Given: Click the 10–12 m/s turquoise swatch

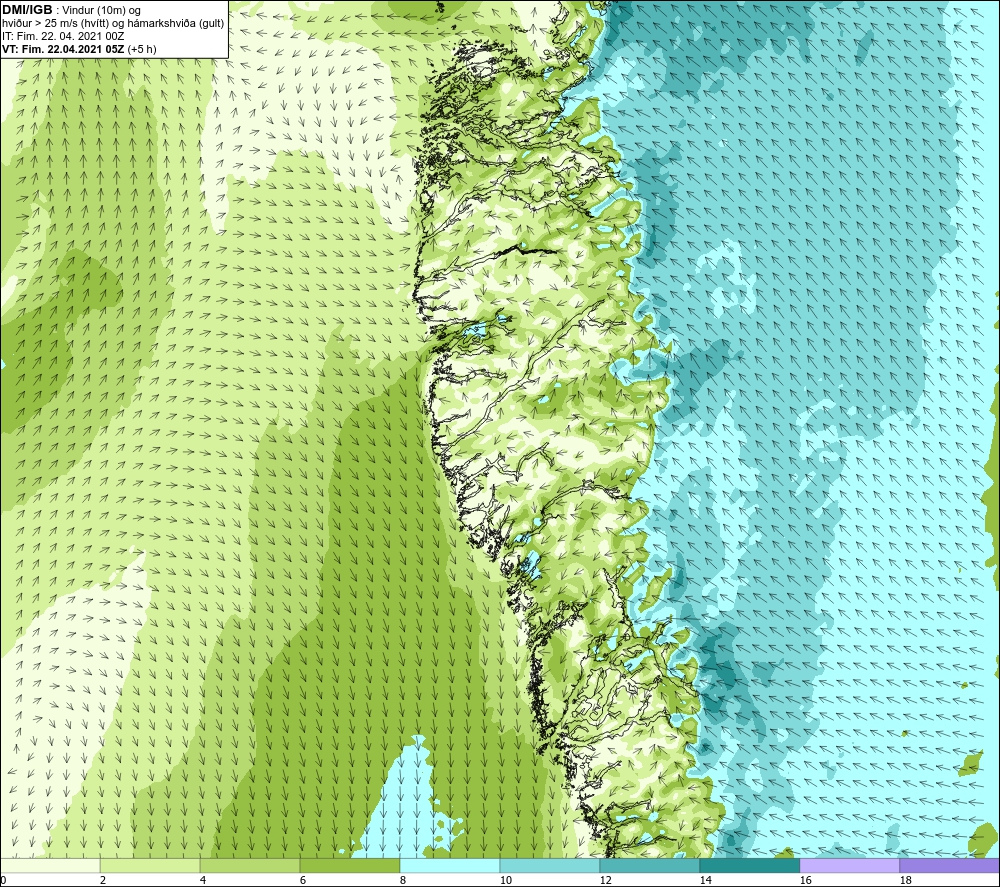Looking at the screenshot, I should 549,865.
